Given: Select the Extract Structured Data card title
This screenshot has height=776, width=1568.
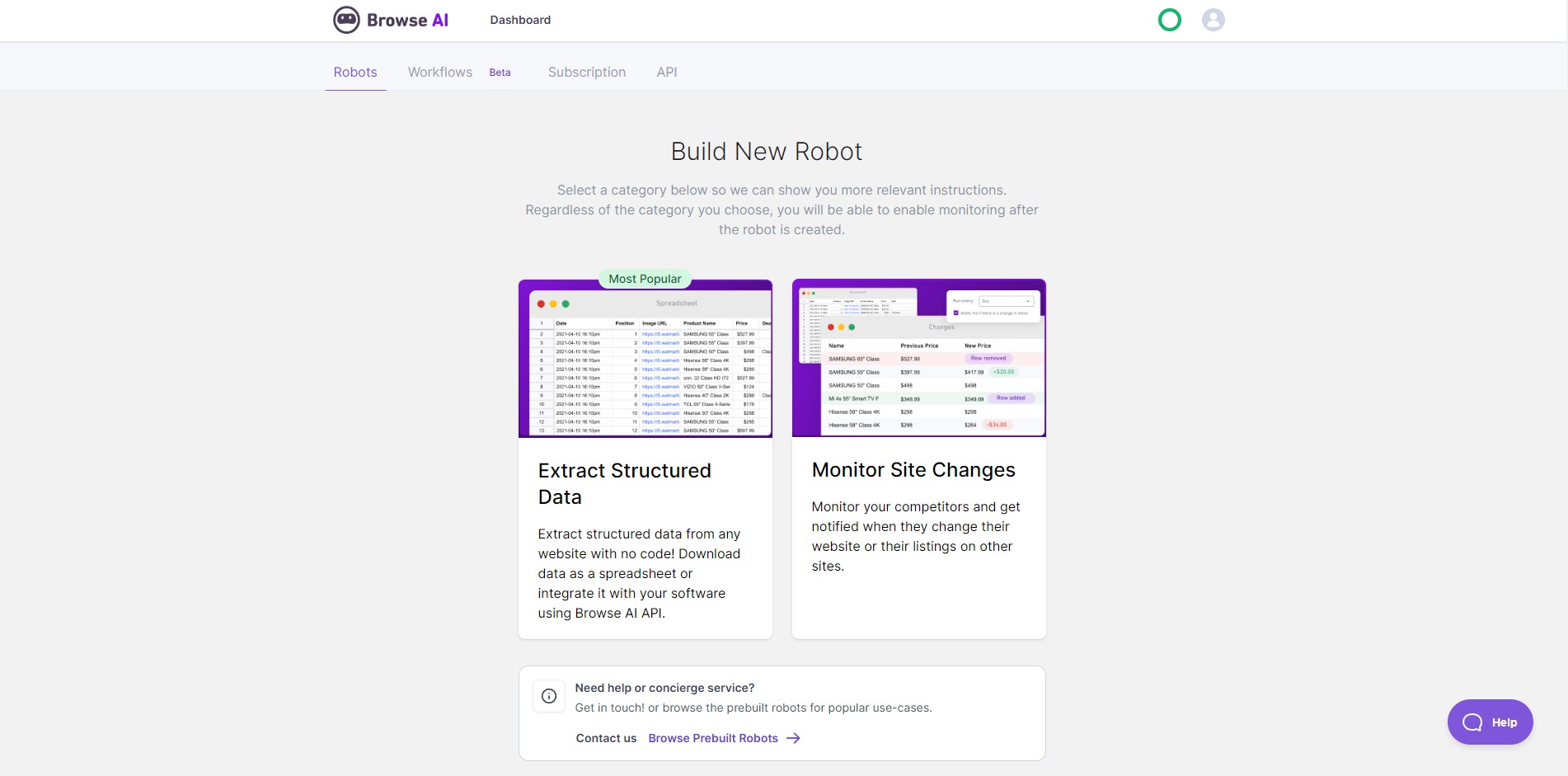Looking at the screenshot, I should [x=625, y=484].
